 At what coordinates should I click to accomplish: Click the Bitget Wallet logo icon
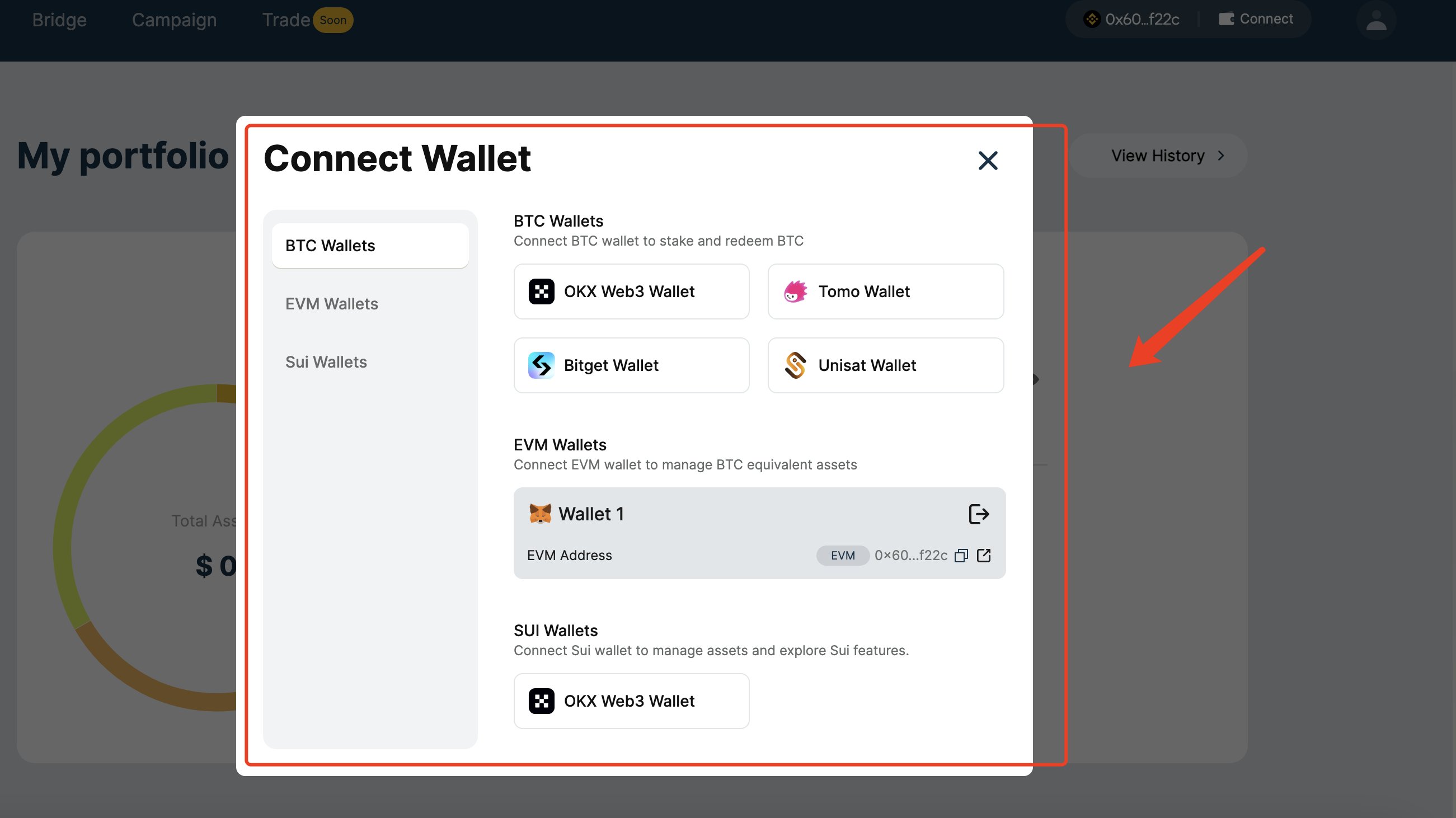coord(541,365)
